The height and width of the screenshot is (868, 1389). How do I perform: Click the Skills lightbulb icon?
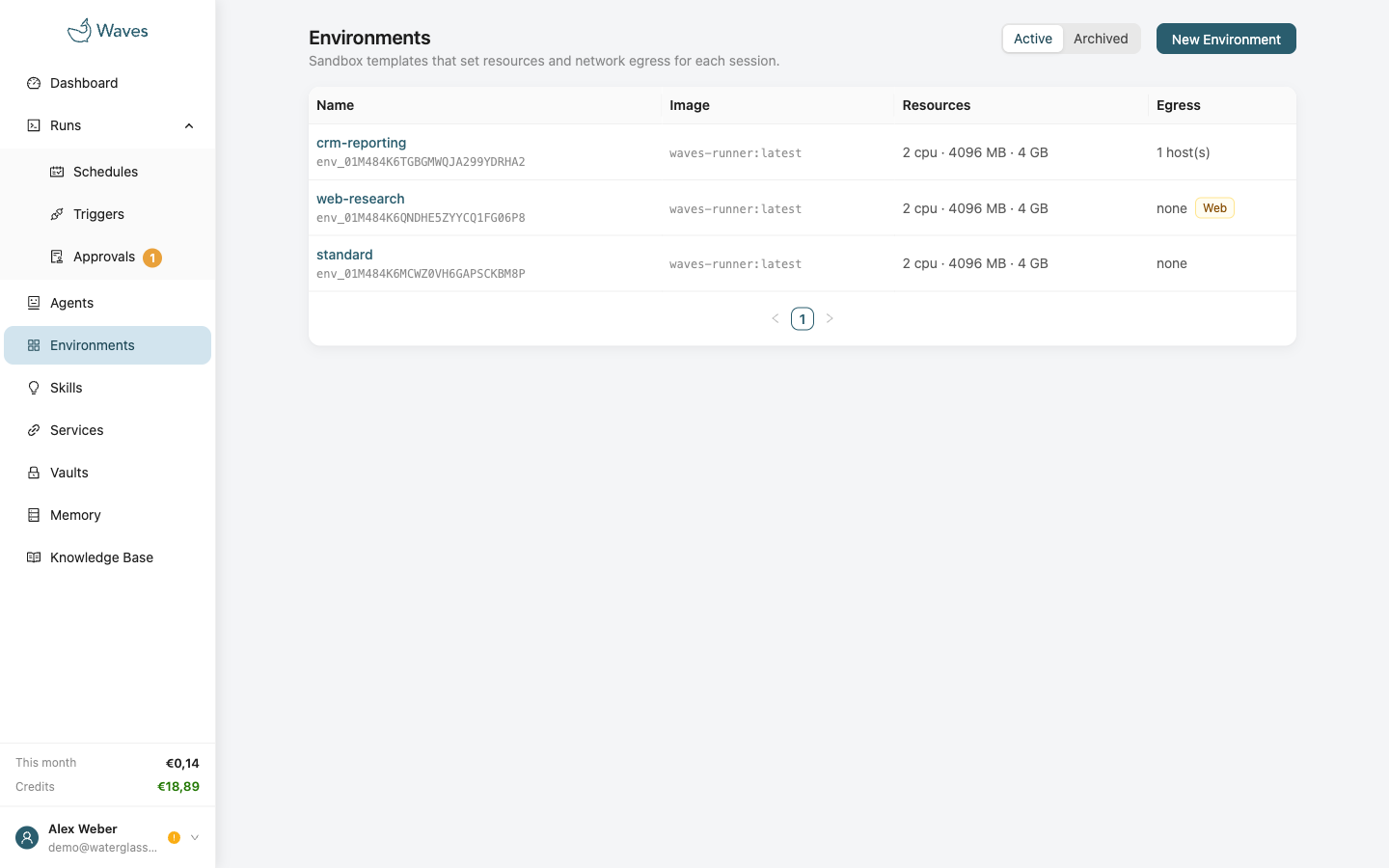coord(34,388)
